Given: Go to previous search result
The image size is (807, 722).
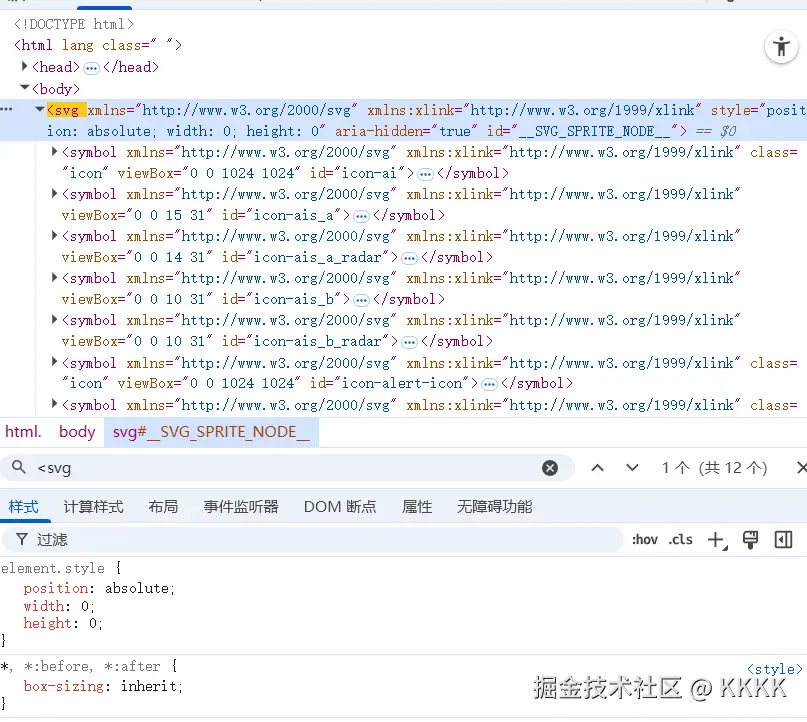Looking at the screenshot, I should point(597,468).
